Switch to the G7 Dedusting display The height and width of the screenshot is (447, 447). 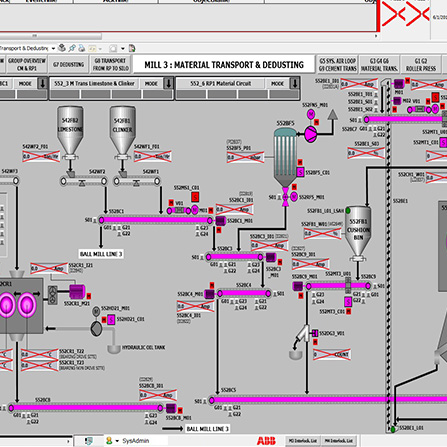coord(69,64)
